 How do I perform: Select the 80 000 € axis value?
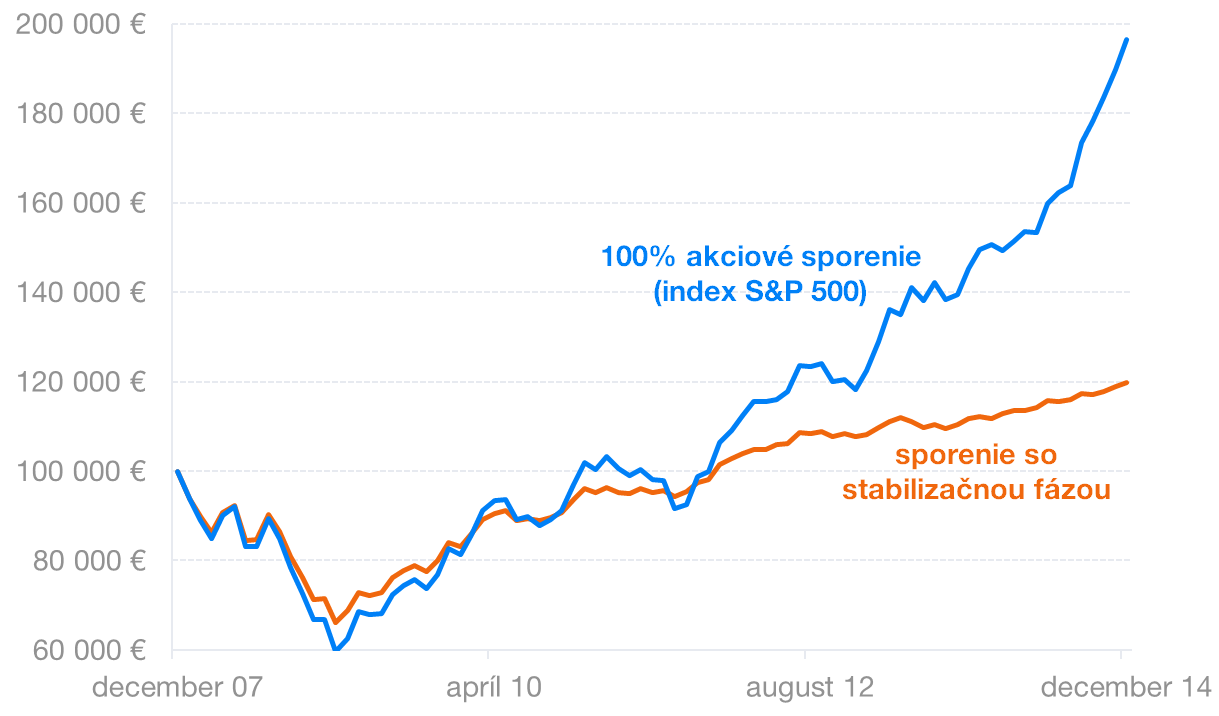coord(88,561)
